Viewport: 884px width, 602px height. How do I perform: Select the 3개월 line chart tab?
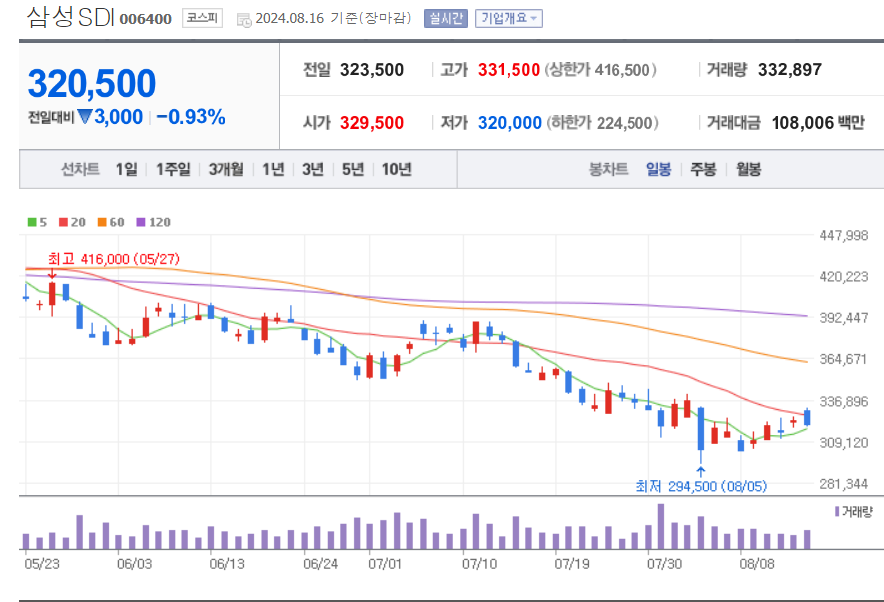pos(226,169)
